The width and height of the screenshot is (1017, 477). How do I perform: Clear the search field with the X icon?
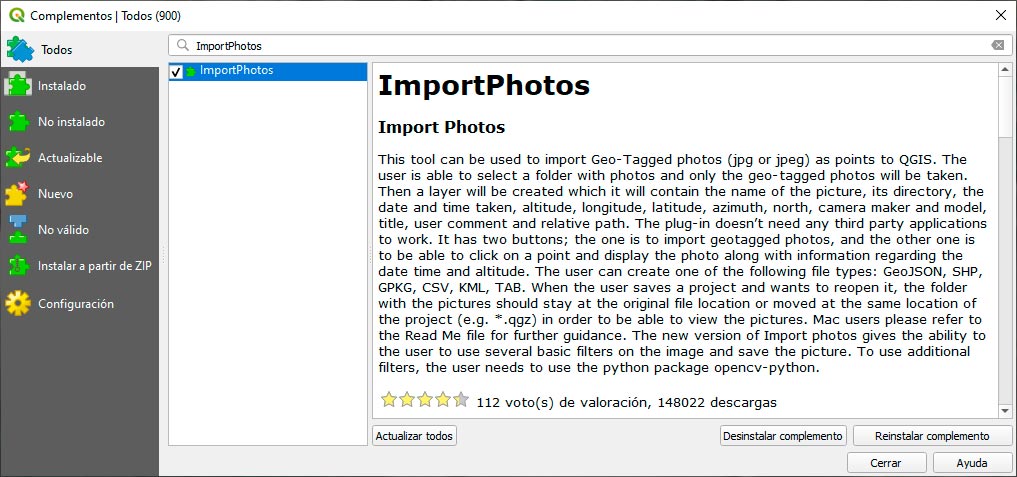tap(998, 45)
